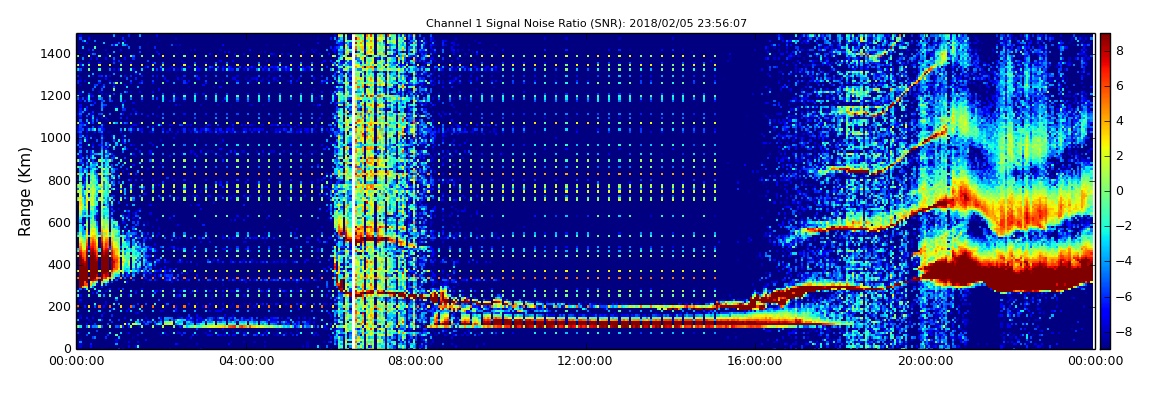This screenshot has height=407, width=1150.
Task: Click the '1000' range-axis tick label
Action: [x=56, y=138]
